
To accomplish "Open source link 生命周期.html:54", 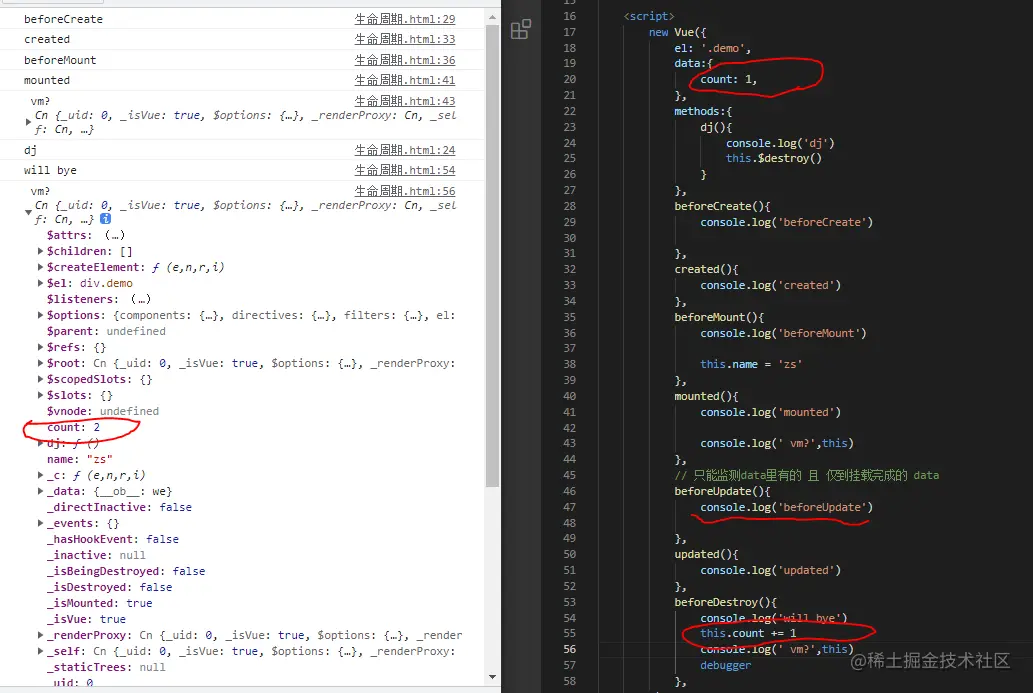I will (405, 170).
